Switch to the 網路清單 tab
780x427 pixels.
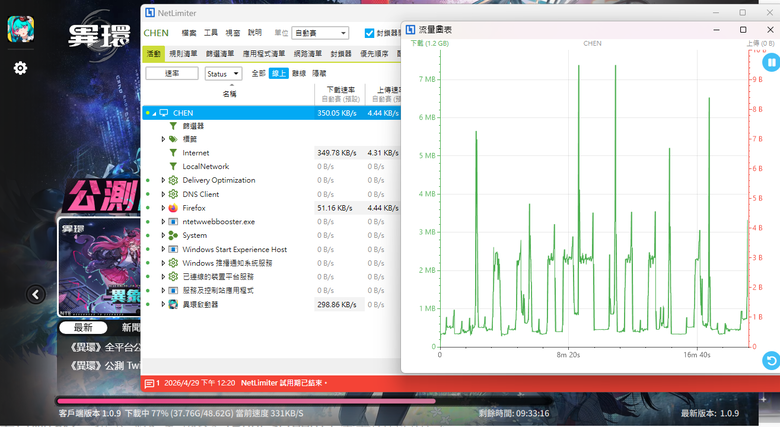[307, 53]
